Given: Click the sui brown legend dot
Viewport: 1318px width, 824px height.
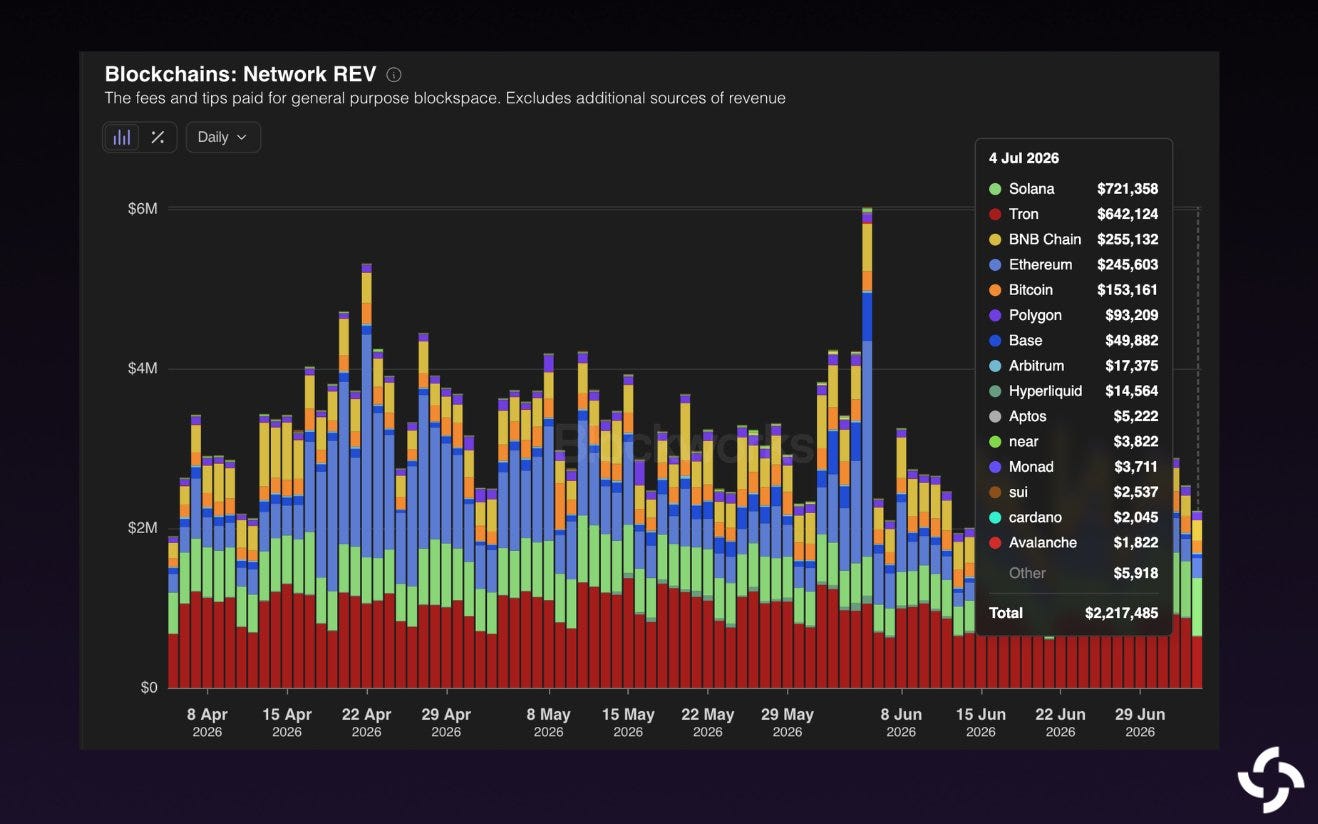Looking at the screenshot, I should [995, 492].
